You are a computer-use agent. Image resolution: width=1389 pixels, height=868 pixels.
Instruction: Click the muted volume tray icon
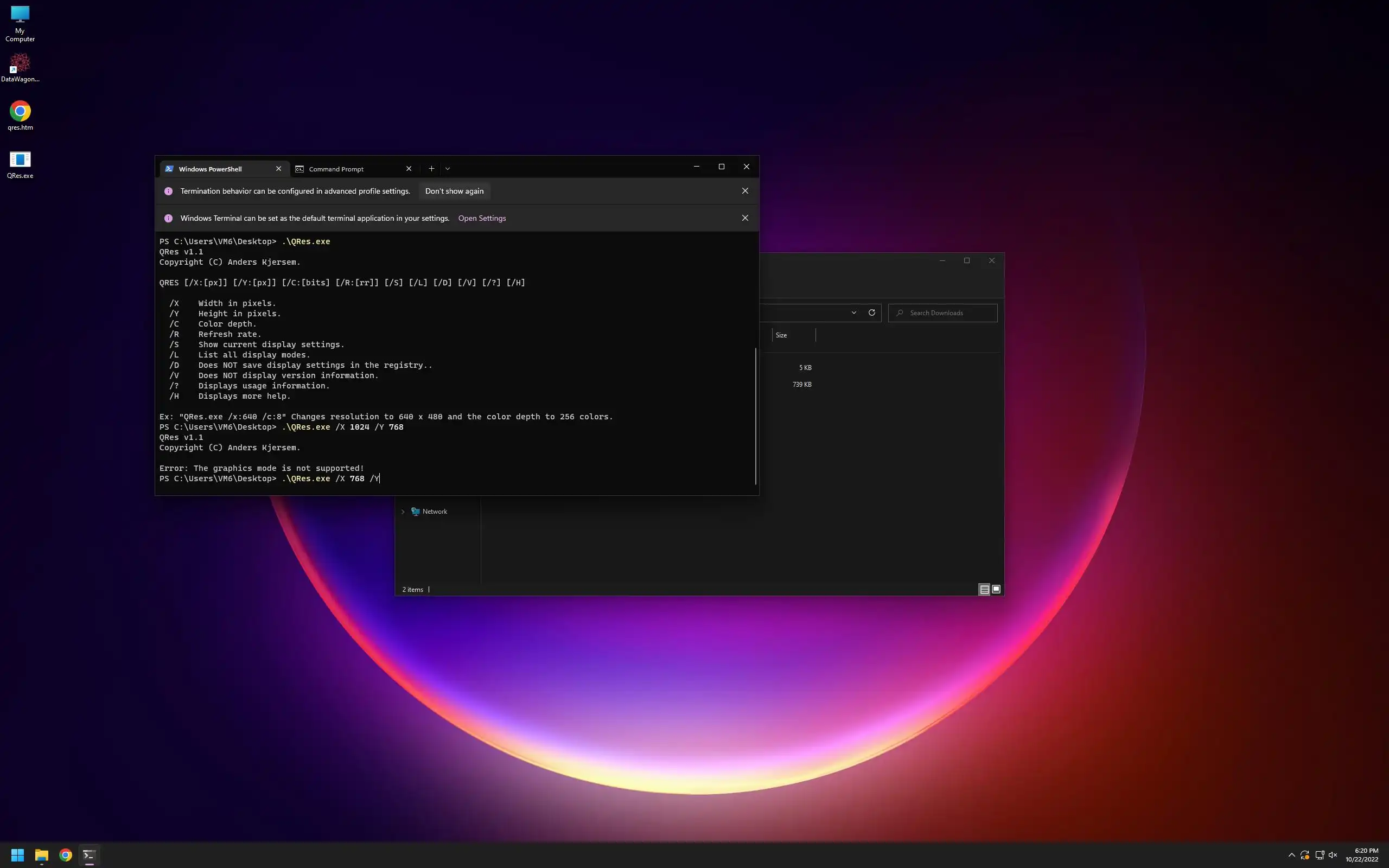point(1333,855)
